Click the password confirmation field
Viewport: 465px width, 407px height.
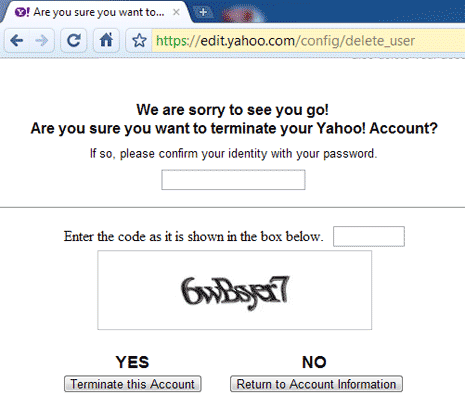[233, 180]
